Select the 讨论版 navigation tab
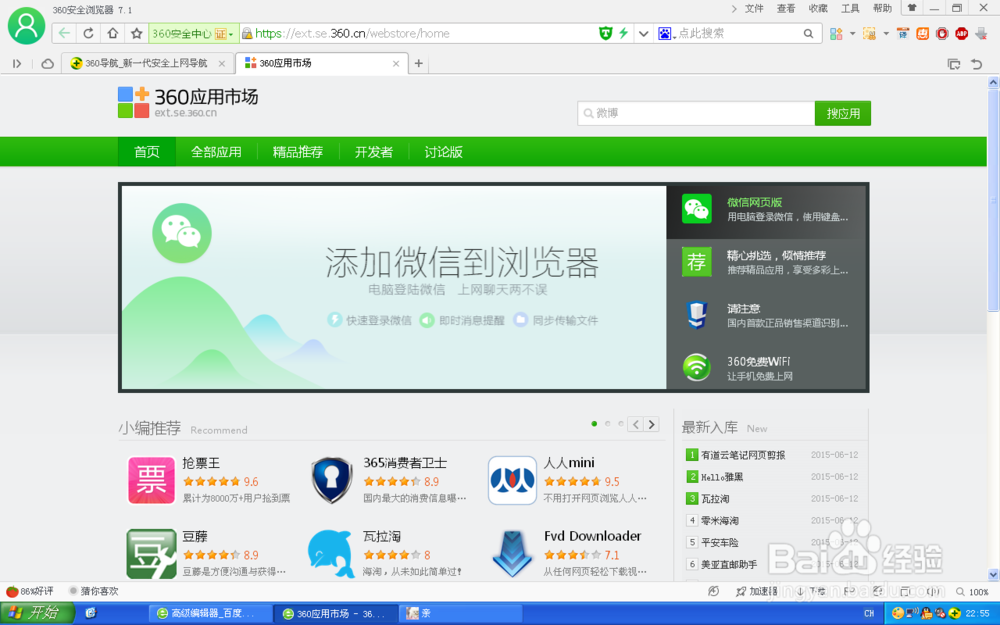1000x625 pixels. coord(443,152)
